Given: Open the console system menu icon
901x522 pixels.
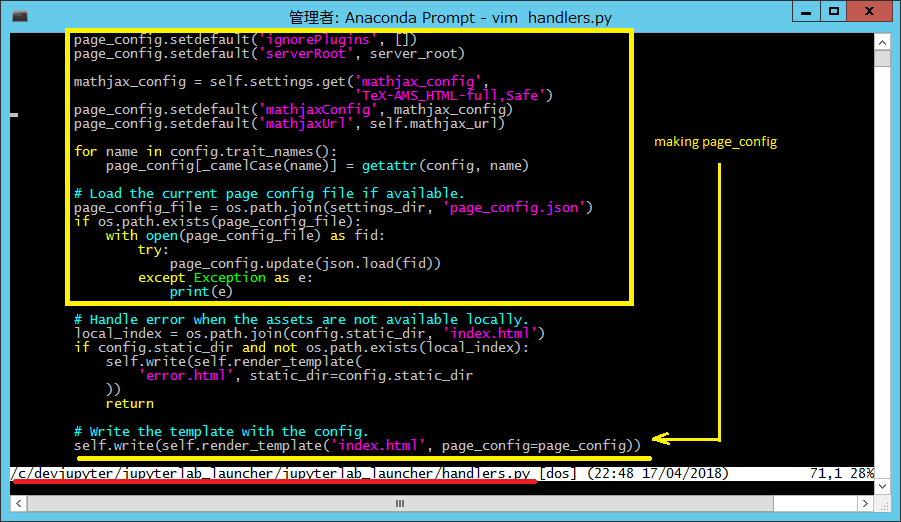Looking at the screenshot, I should pos(20,16).
